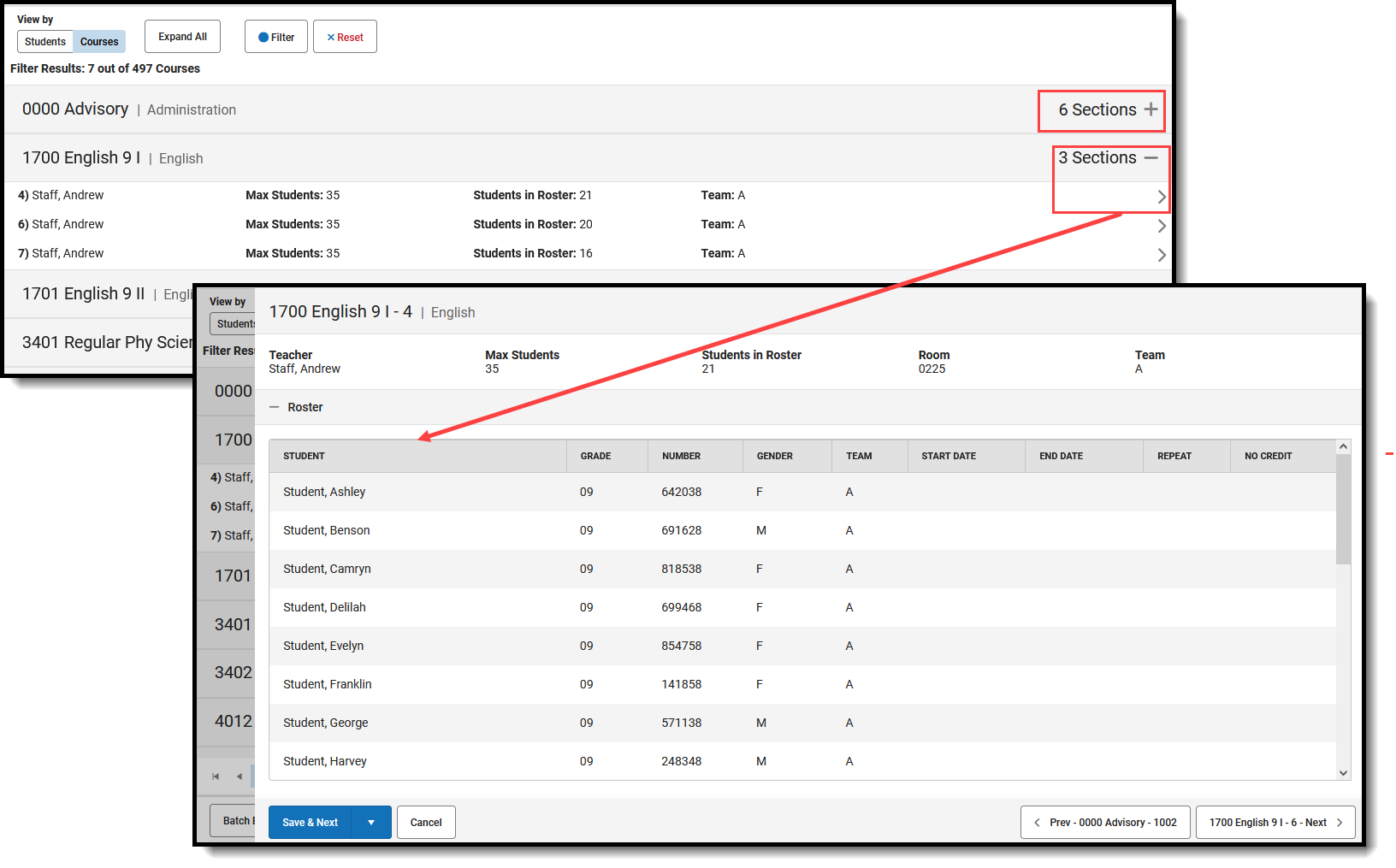1396x868 pixels.
Task: Switch view to Courses
Action: (99, 42)
